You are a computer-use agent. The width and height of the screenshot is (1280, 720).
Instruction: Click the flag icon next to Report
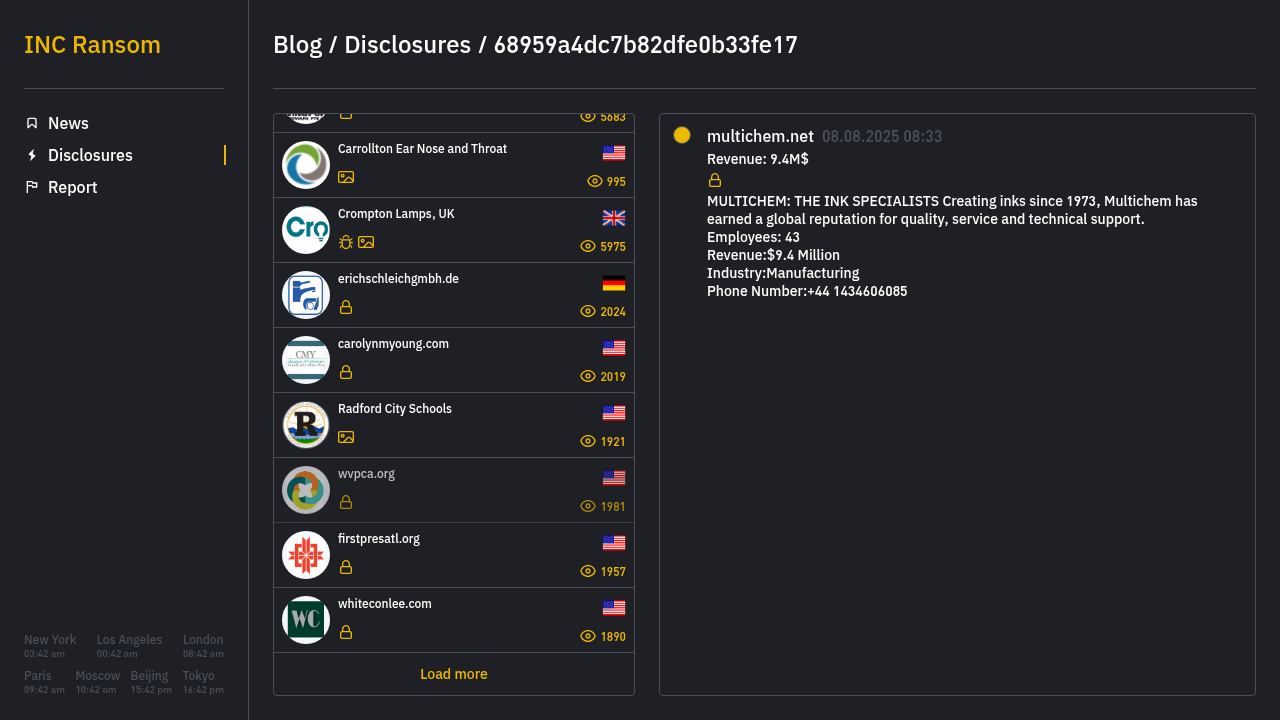pos(32,187)
